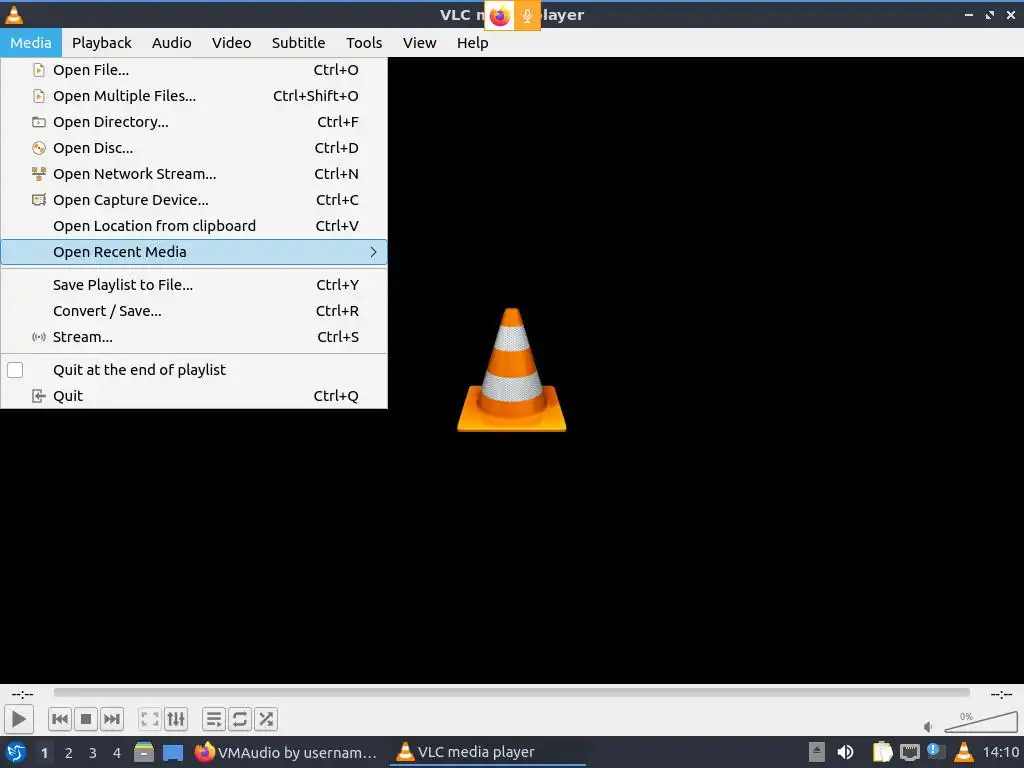This screenshot has width=1024, height=768.
Task: Expand Open Recent Media submenu
Action: click(194, 252)
